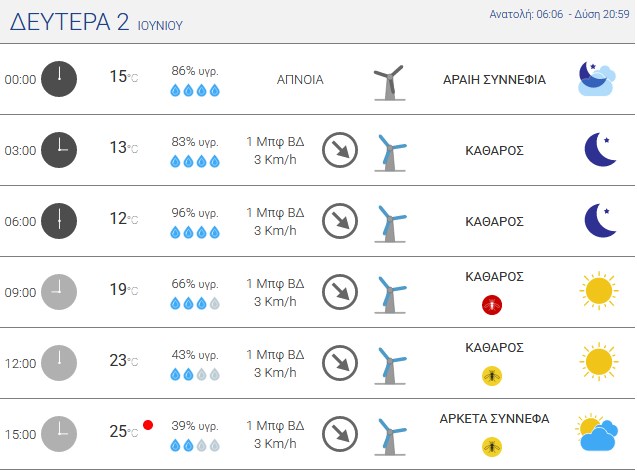
Task: Click the 12°C temperature at 06:00
Action: [124, 219]
